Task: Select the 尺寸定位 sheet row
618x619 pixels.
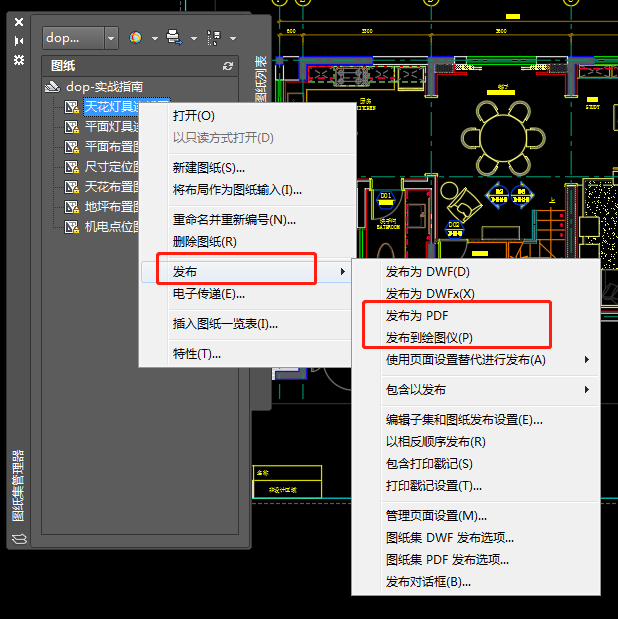Action: click(x=112, y=167)
